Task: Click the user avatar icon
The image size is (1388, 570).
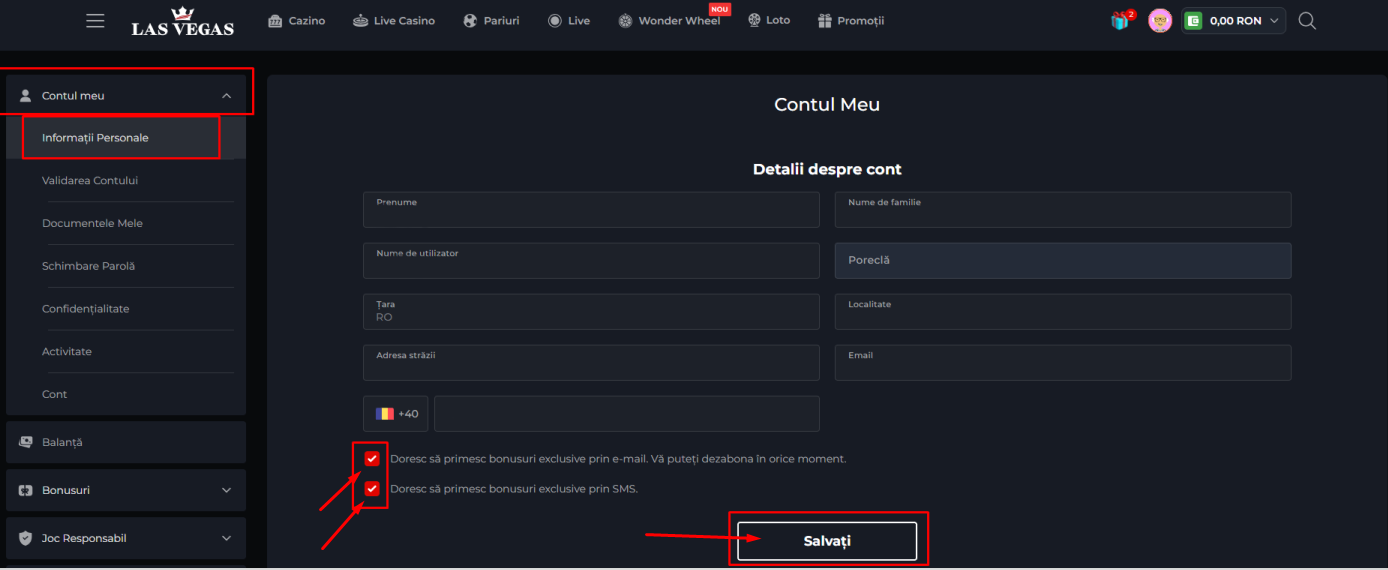Action: tap(1160, 21)
